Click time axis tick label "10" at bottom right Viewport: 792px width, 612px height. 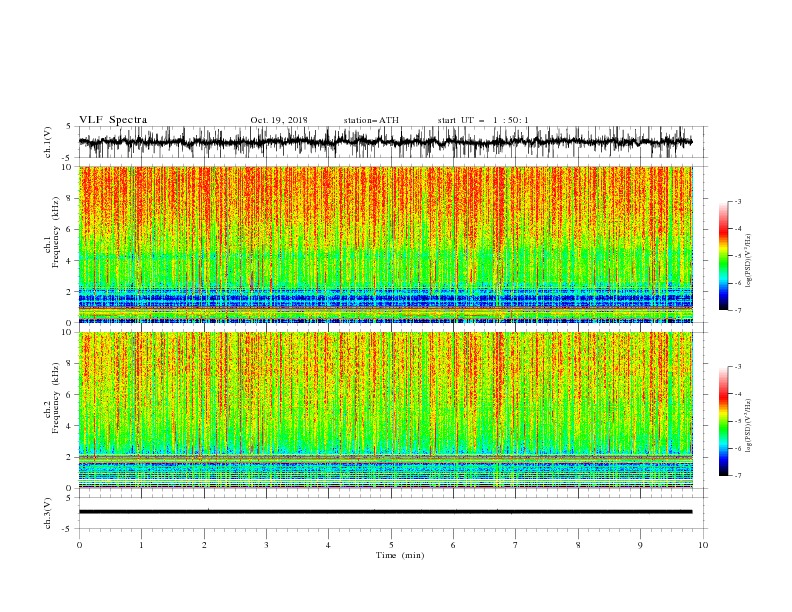click(x=703, y=545)
